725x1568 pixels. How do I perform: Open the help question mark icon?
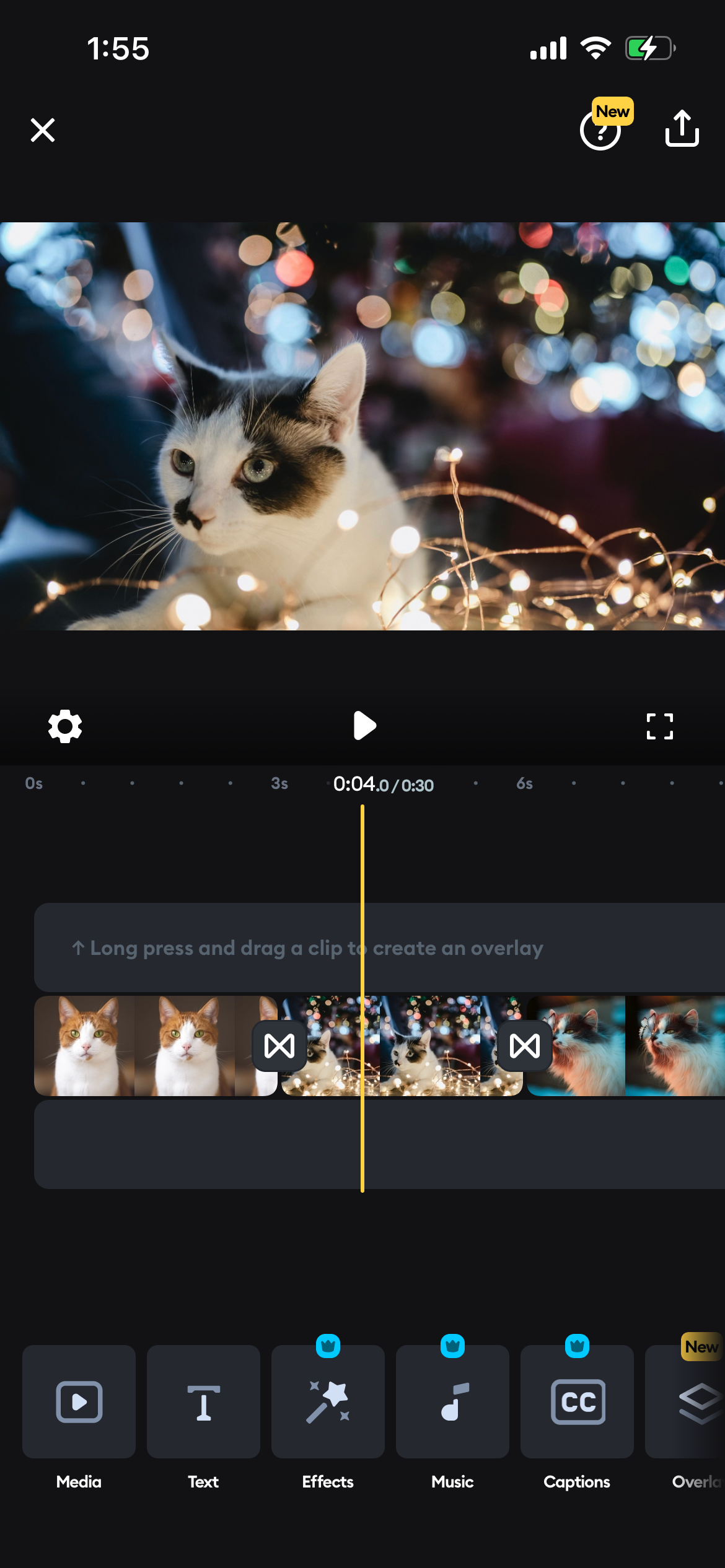(599, 131)
